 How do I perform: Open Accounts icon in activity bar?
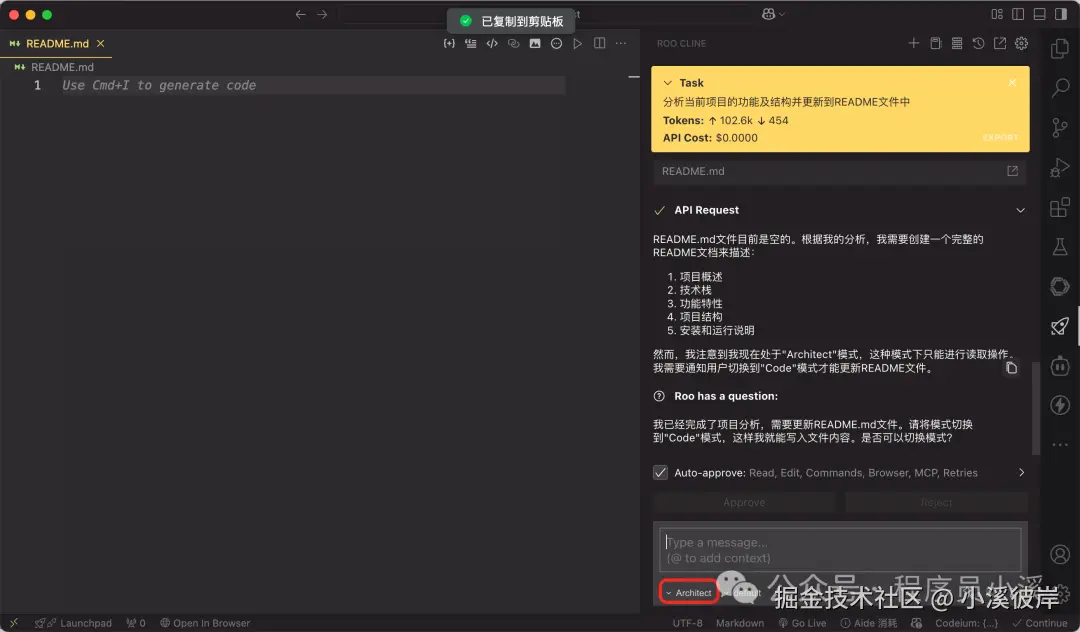click(1060, 554)
